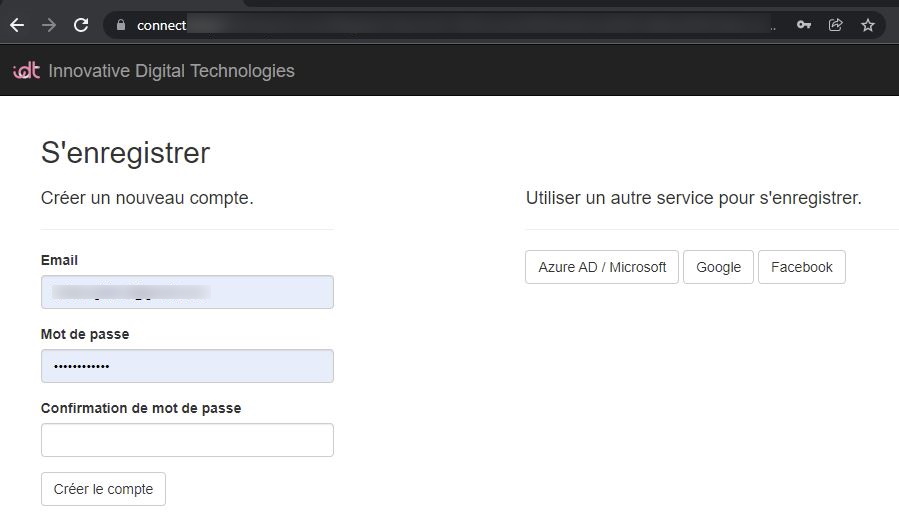
Task: Register with Azure AD / Microsoft
Action: [x=602, y=267]
